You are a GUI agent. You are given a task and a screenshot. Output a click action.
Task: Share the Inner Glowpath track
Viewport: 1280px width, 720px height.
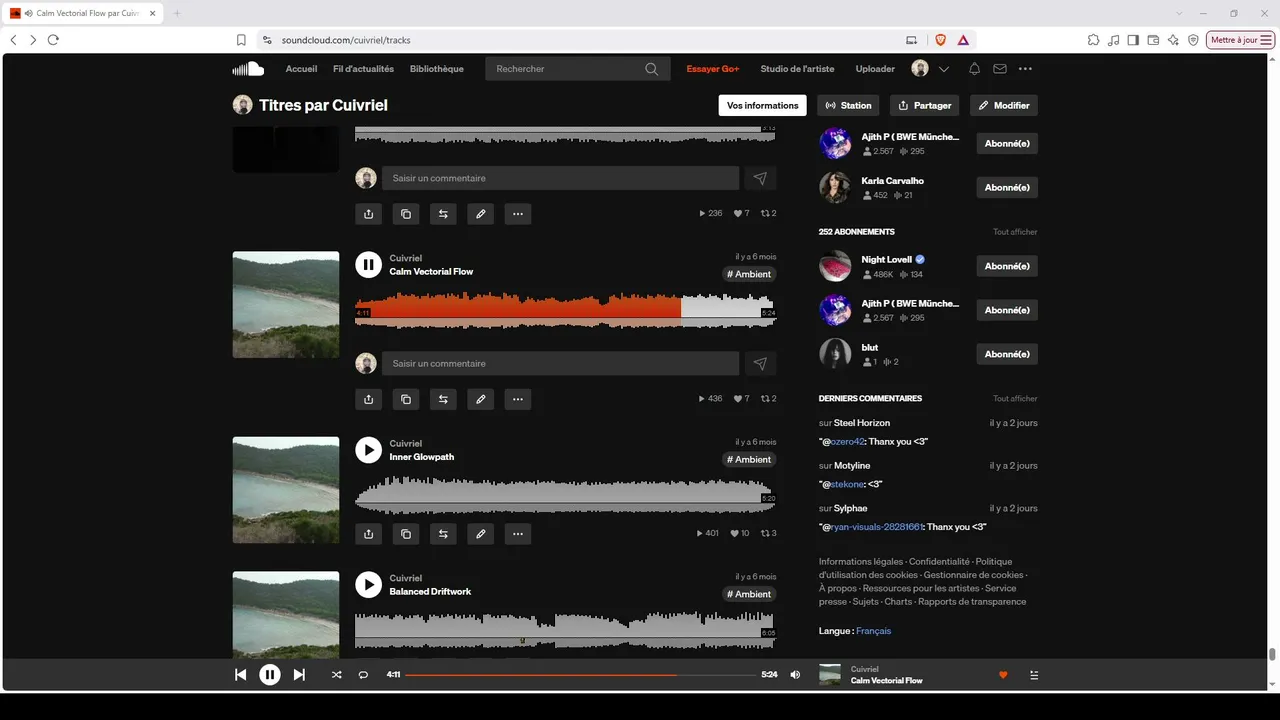[368, 534]
